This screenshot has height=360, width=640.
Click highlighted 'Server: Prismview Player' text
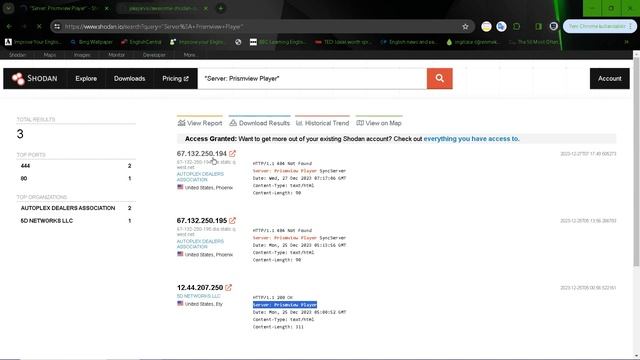click(285, 304)
